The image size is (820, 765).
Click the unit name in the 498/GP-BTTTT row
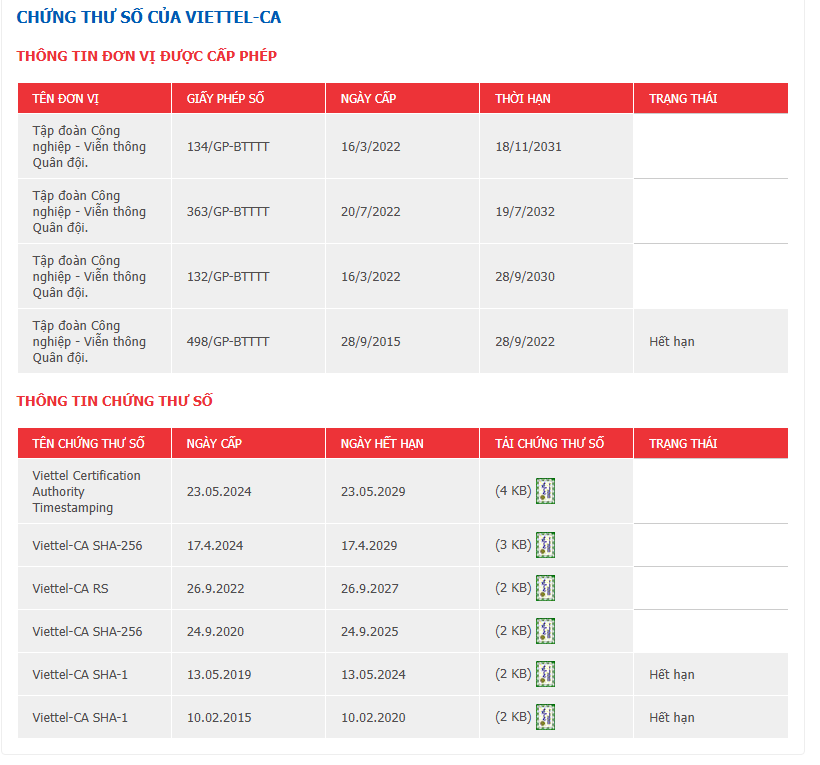point(89,341)
